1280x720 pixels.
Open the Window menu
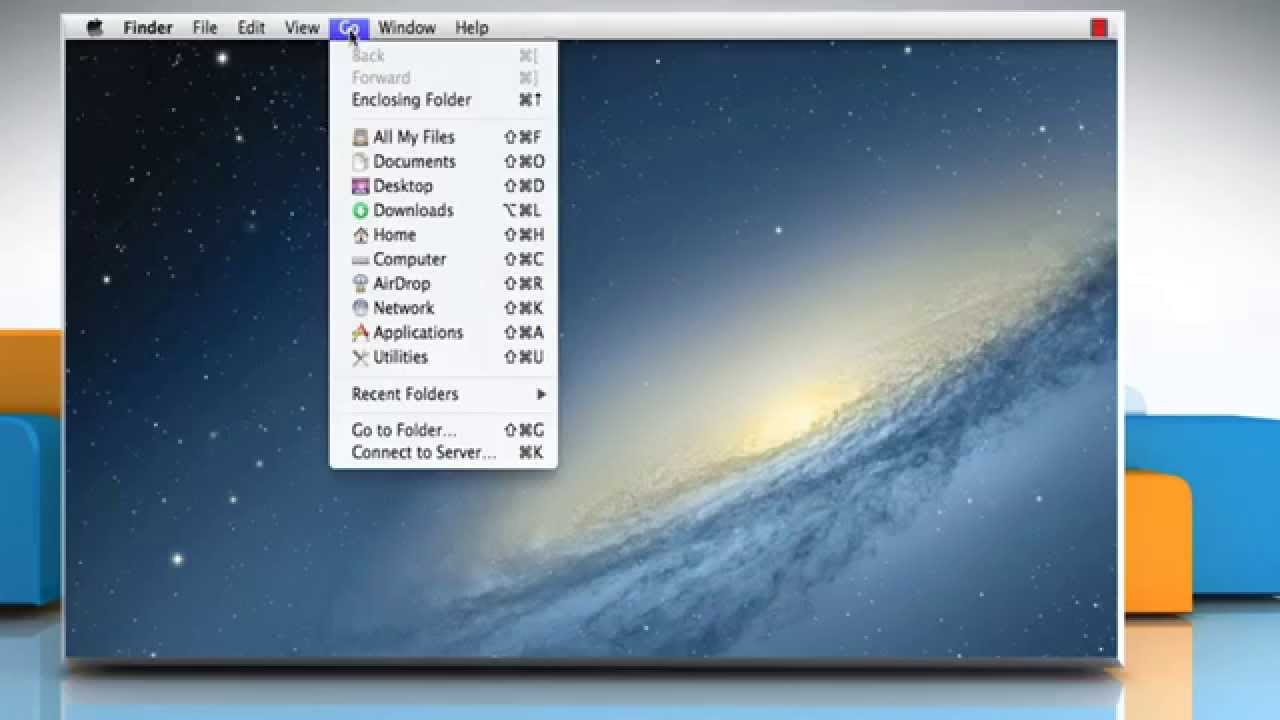(x=407, y=28)
